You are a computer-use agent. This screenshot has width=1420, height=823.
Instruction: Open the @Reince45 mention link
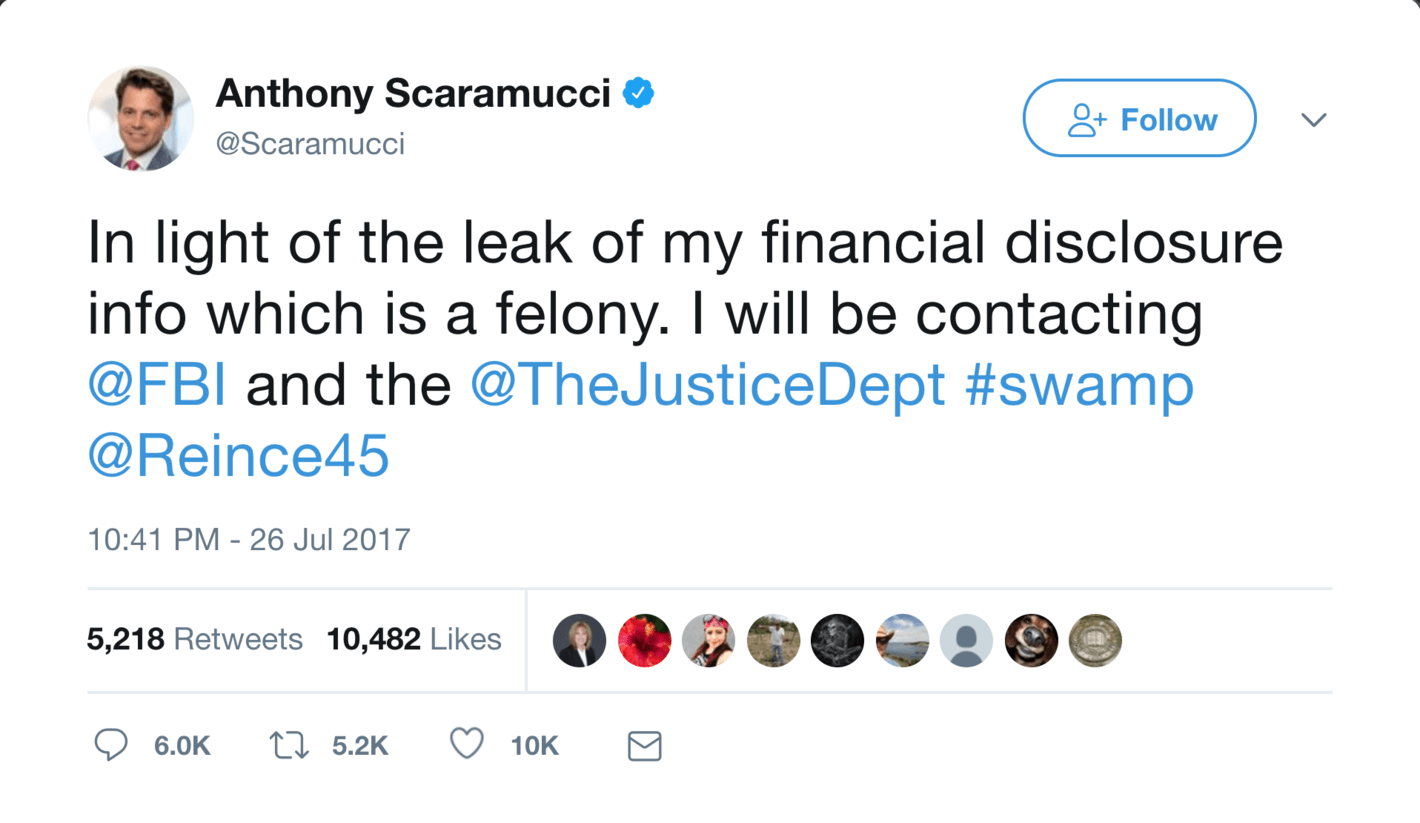[238, 456]
